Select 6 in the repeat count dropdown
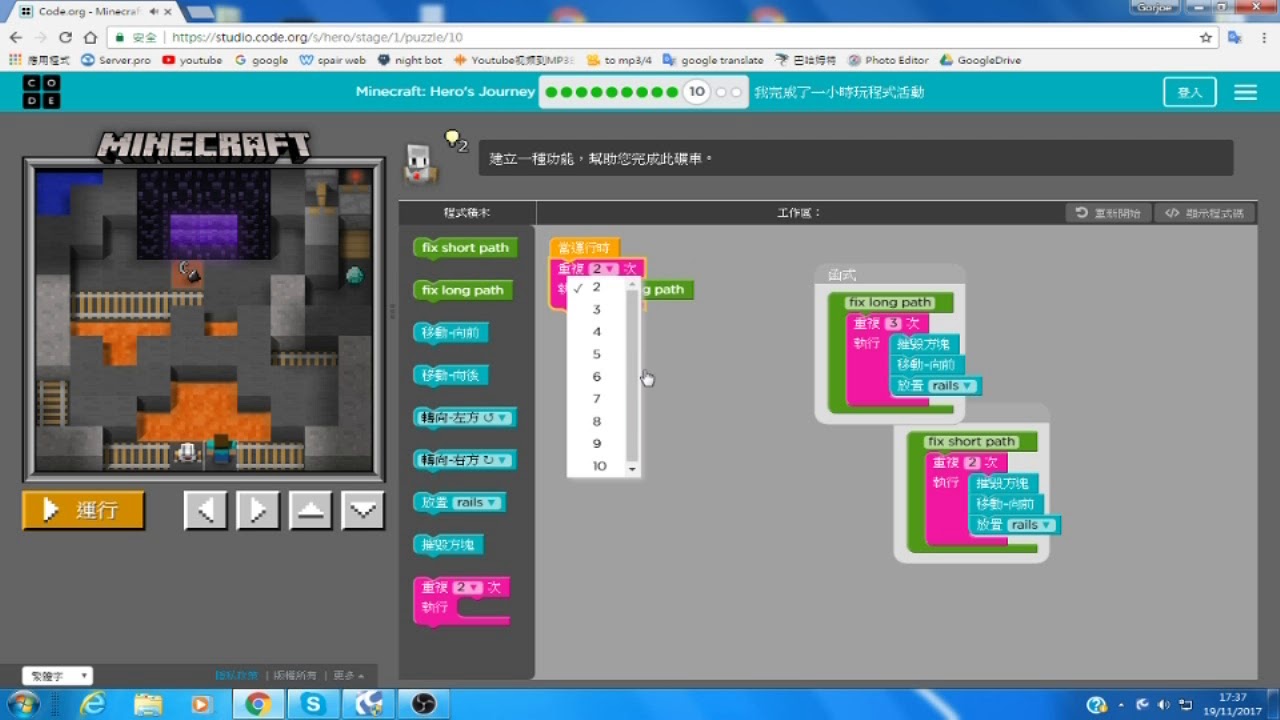The image size is (1280, 720). pyautogui.click(x=597, y=376)
